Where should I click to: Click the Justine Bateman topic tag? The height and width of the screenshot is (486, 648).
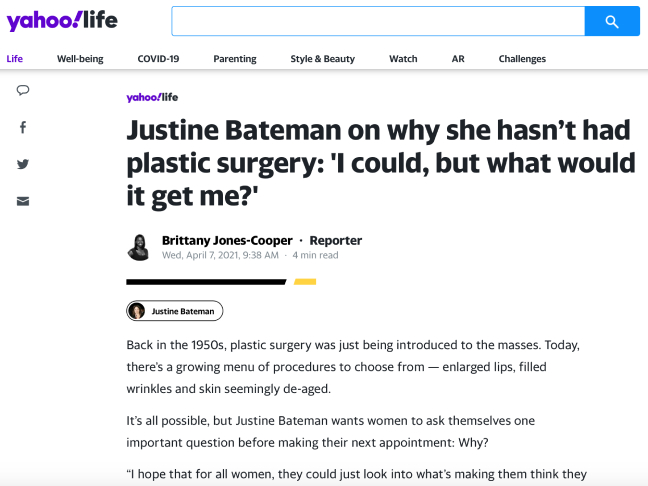pos(175,311)
